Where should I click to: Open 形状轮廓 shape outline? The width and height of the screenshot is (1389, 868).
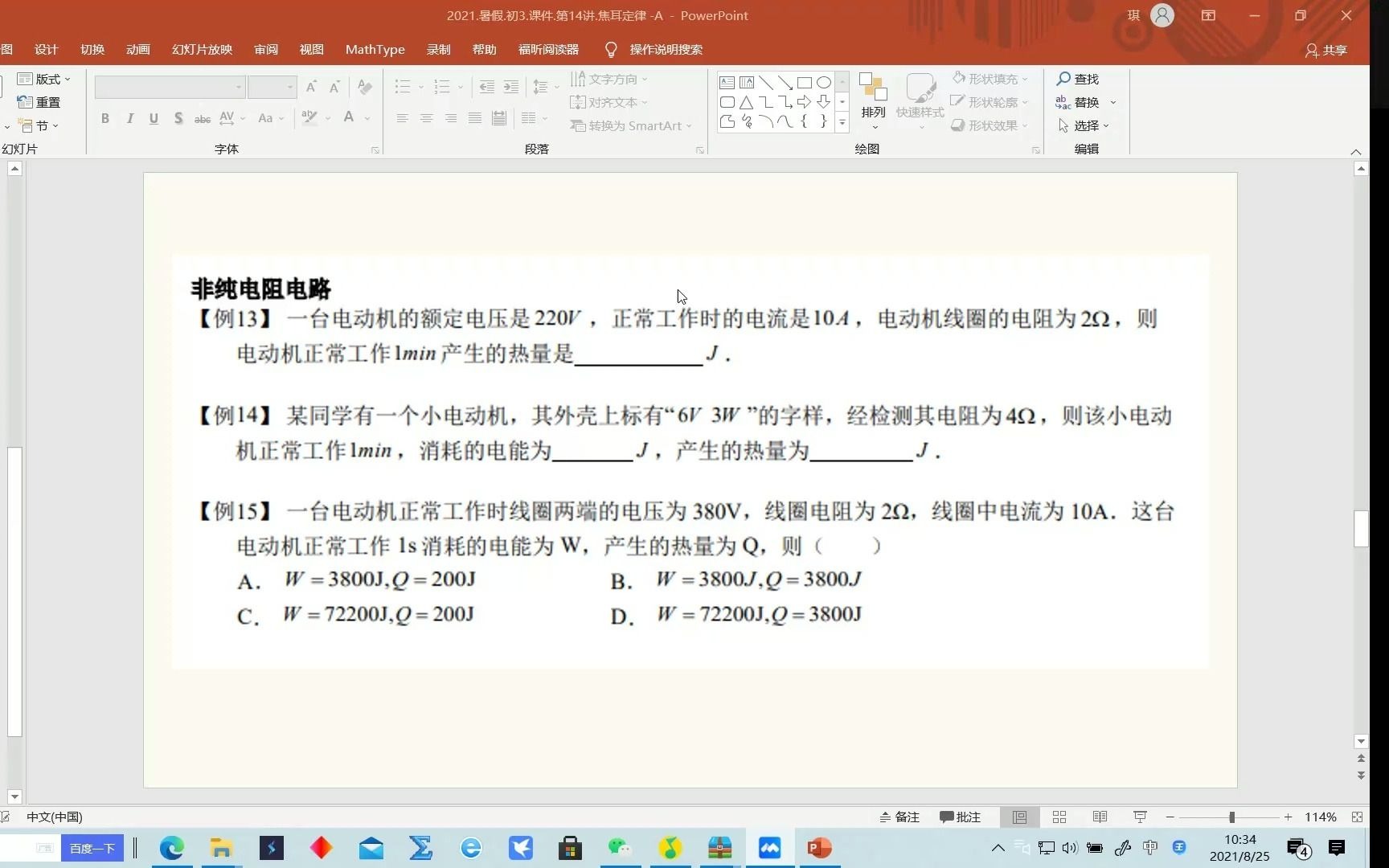click(990, 102)
